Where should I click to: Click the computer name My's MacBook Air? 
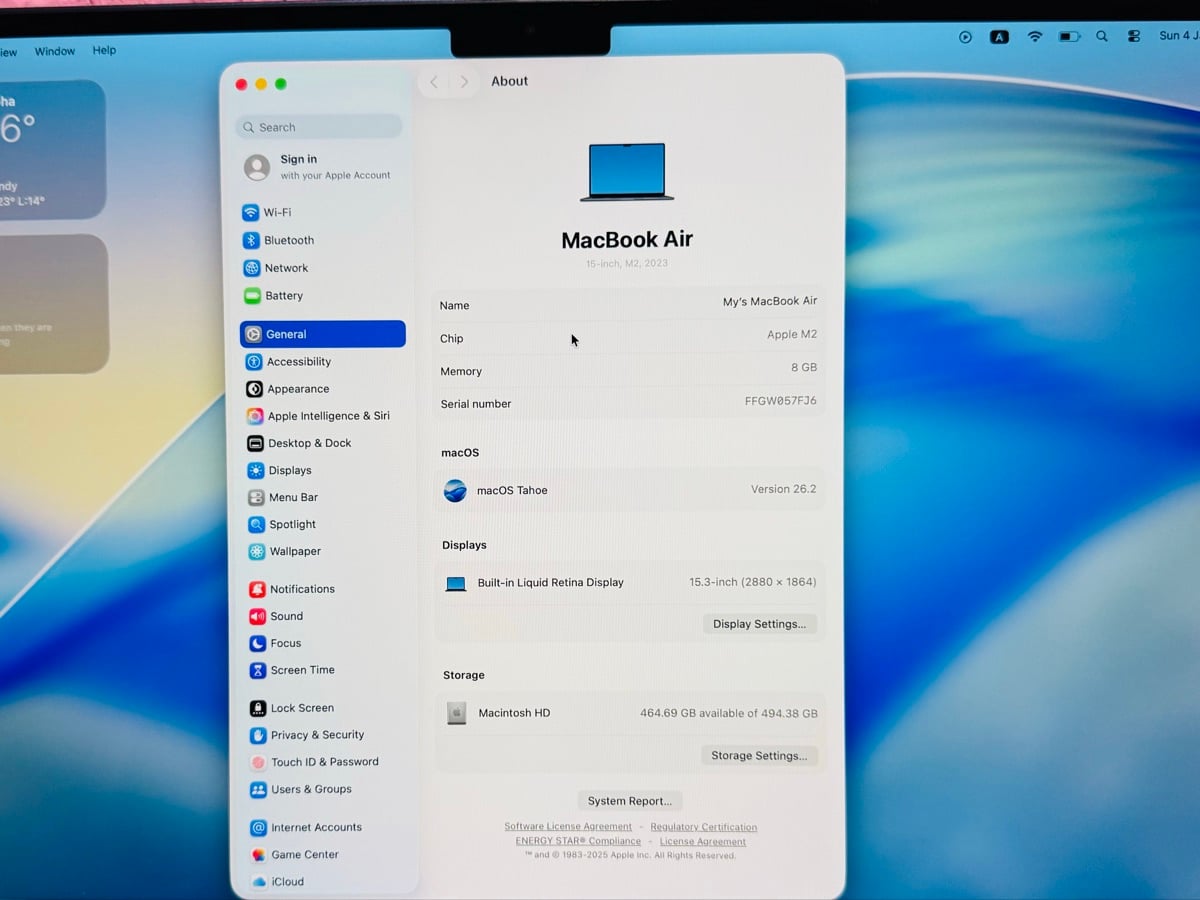click(x=770, y=301)
